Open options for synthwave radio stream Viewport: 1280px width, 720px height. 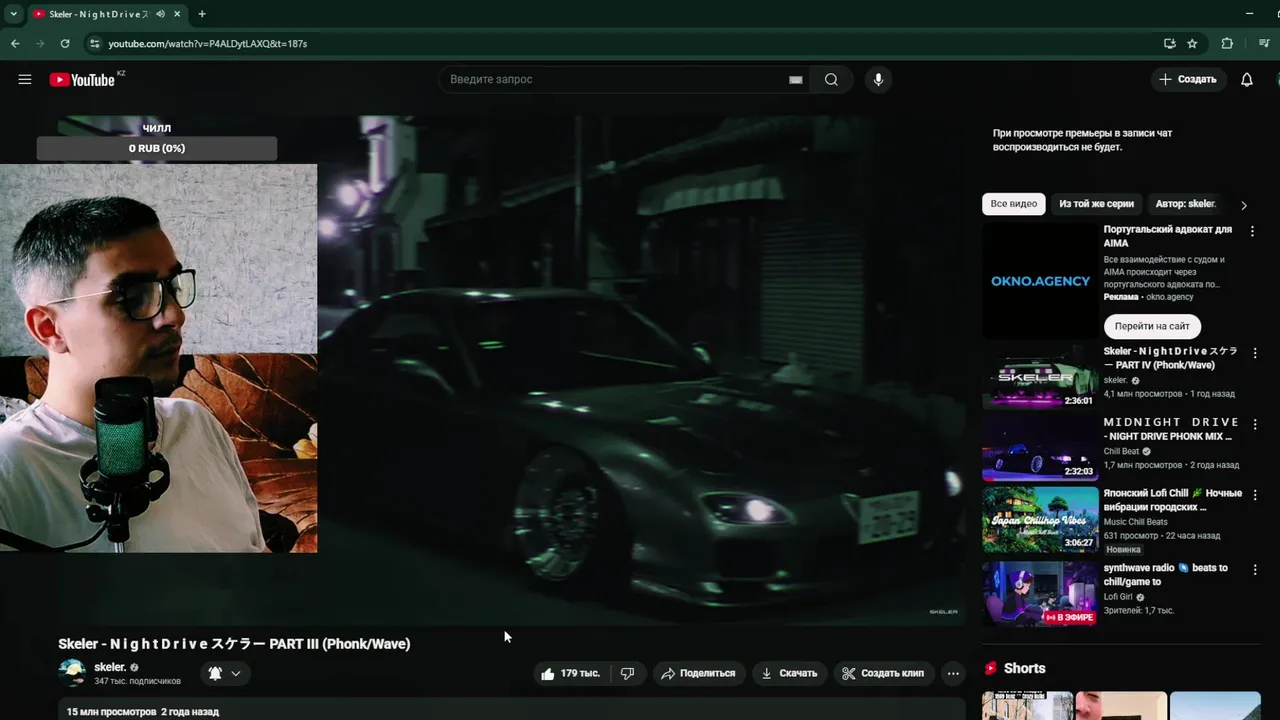(1254, 568)
